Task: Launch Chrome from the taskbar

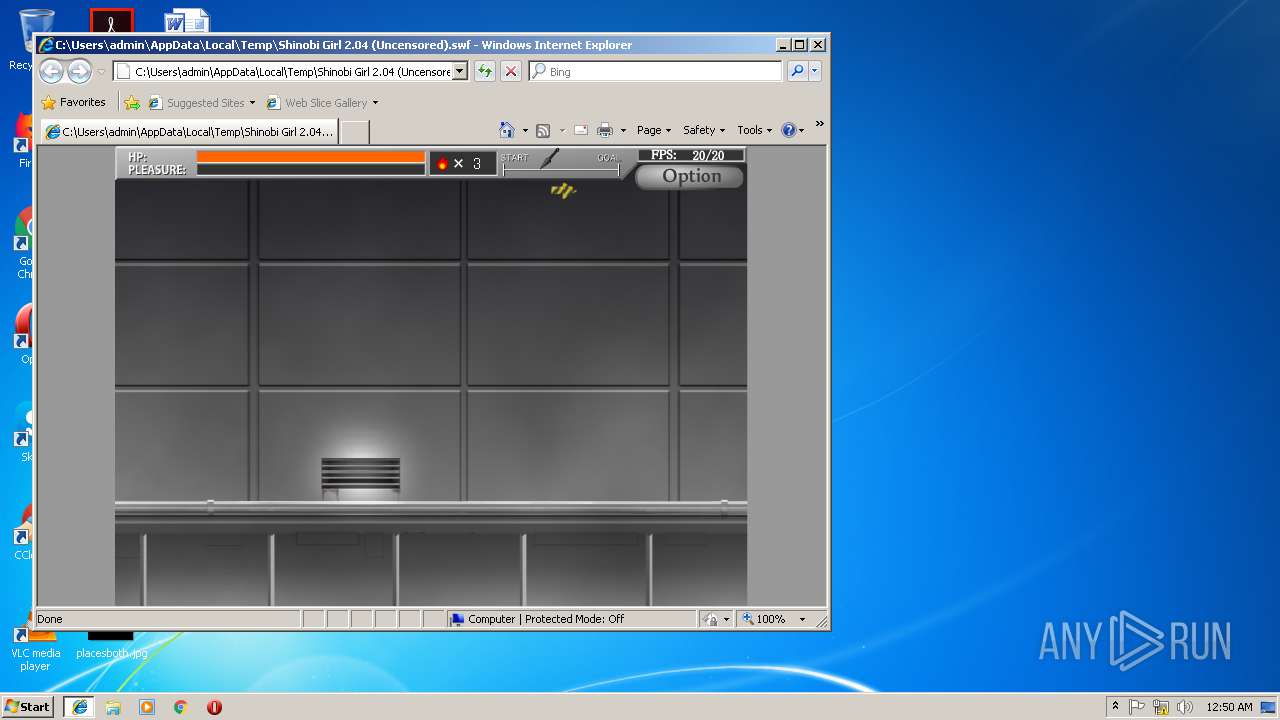Action: point(181,707)
